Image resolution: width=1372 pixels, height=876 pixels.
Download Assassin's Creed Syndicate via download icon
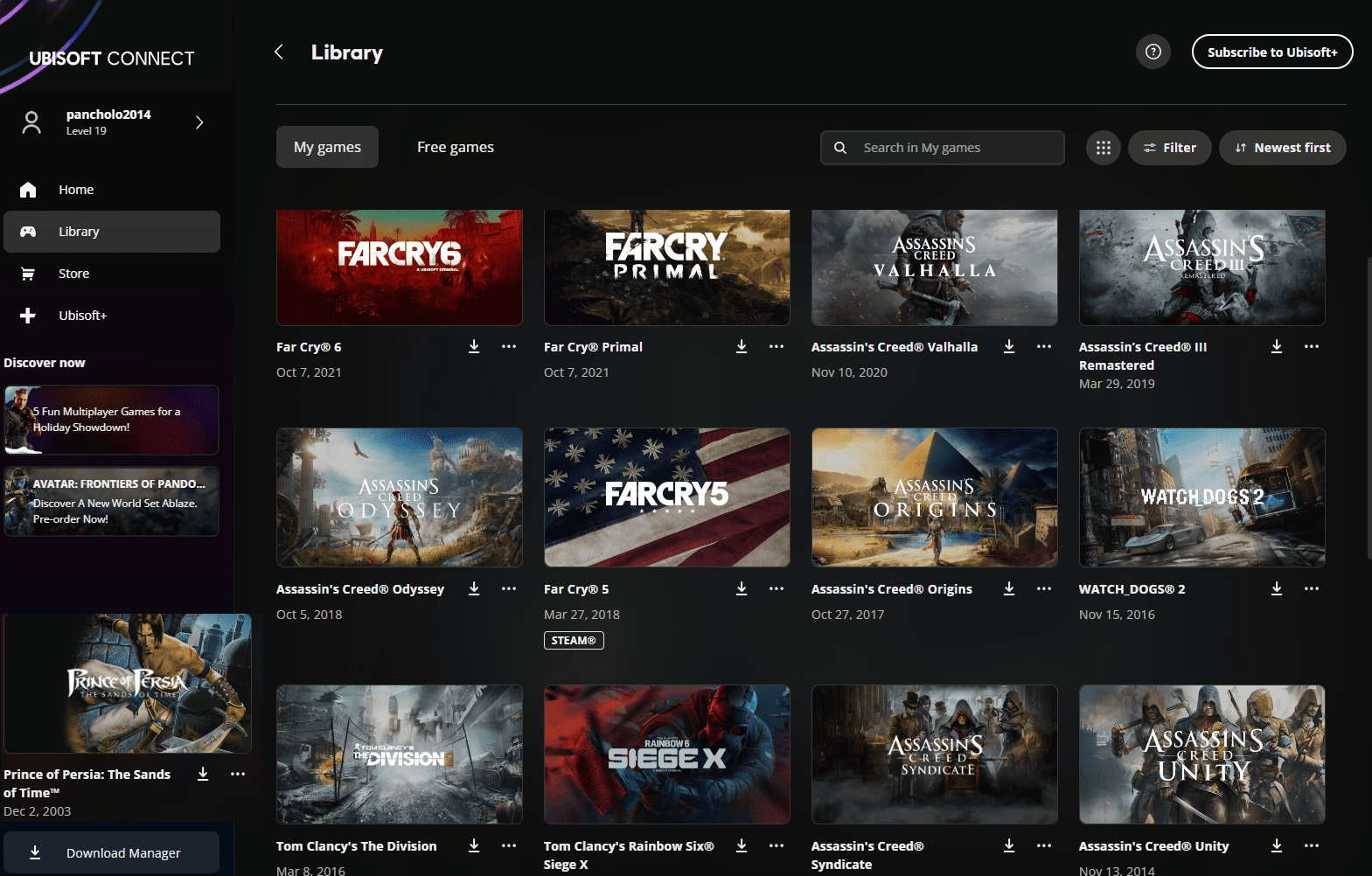1009,845
